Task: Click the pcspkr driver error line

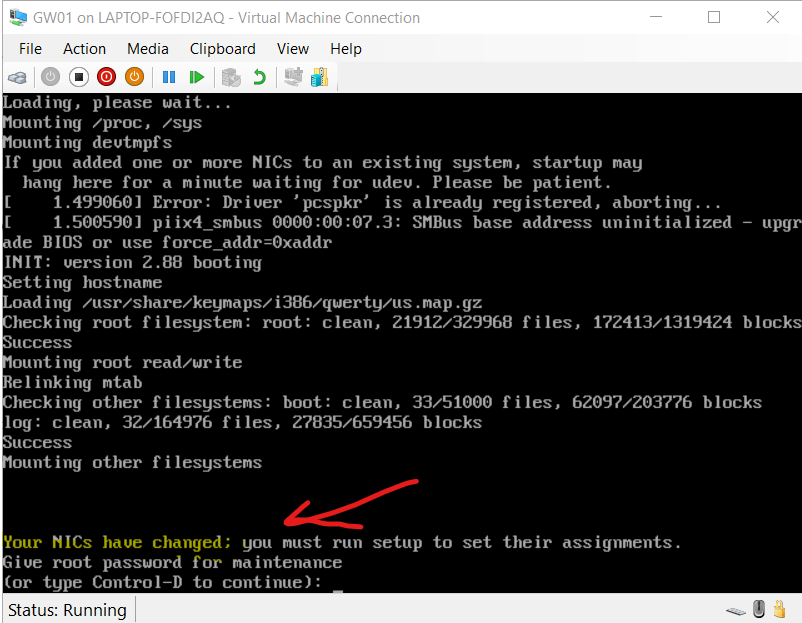Action: [362, 202]
